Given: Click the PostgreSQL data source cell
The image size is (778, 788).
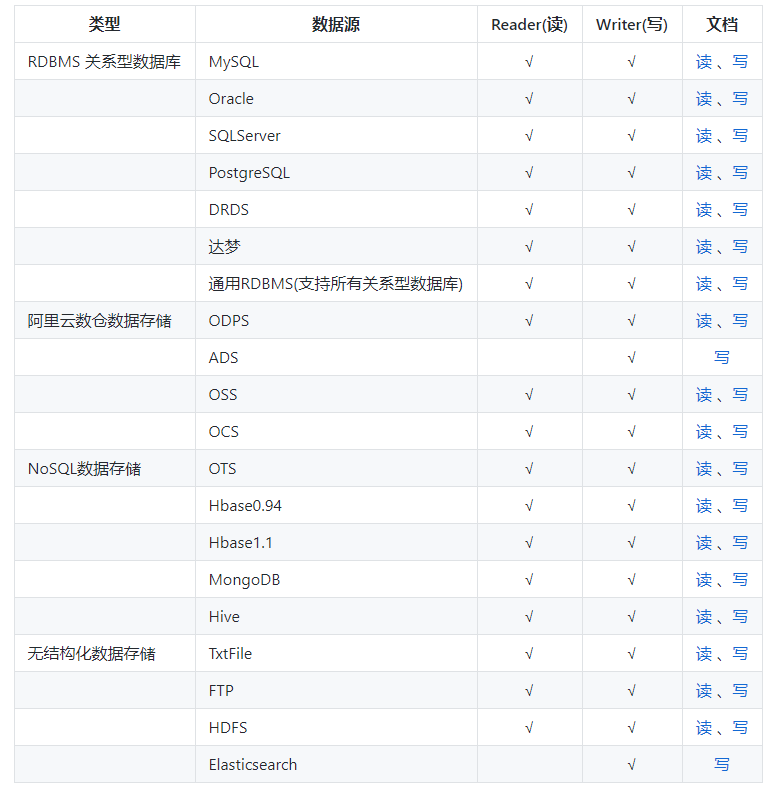Looking at the screenshot, I should click(x=336, y=173).
